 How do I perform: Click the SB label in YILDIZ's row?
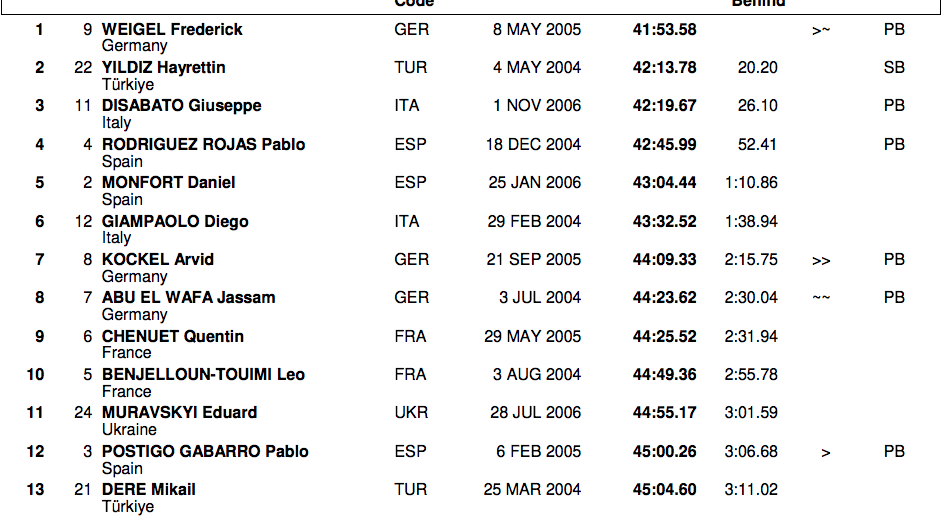(x=894, y=68)
